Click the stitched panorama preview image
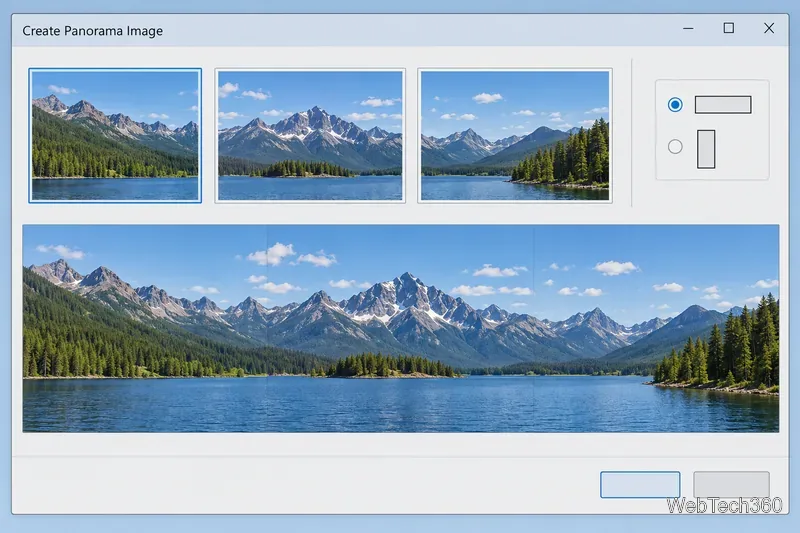The width and height of the screenshot is (800, 533). [401, 328]
